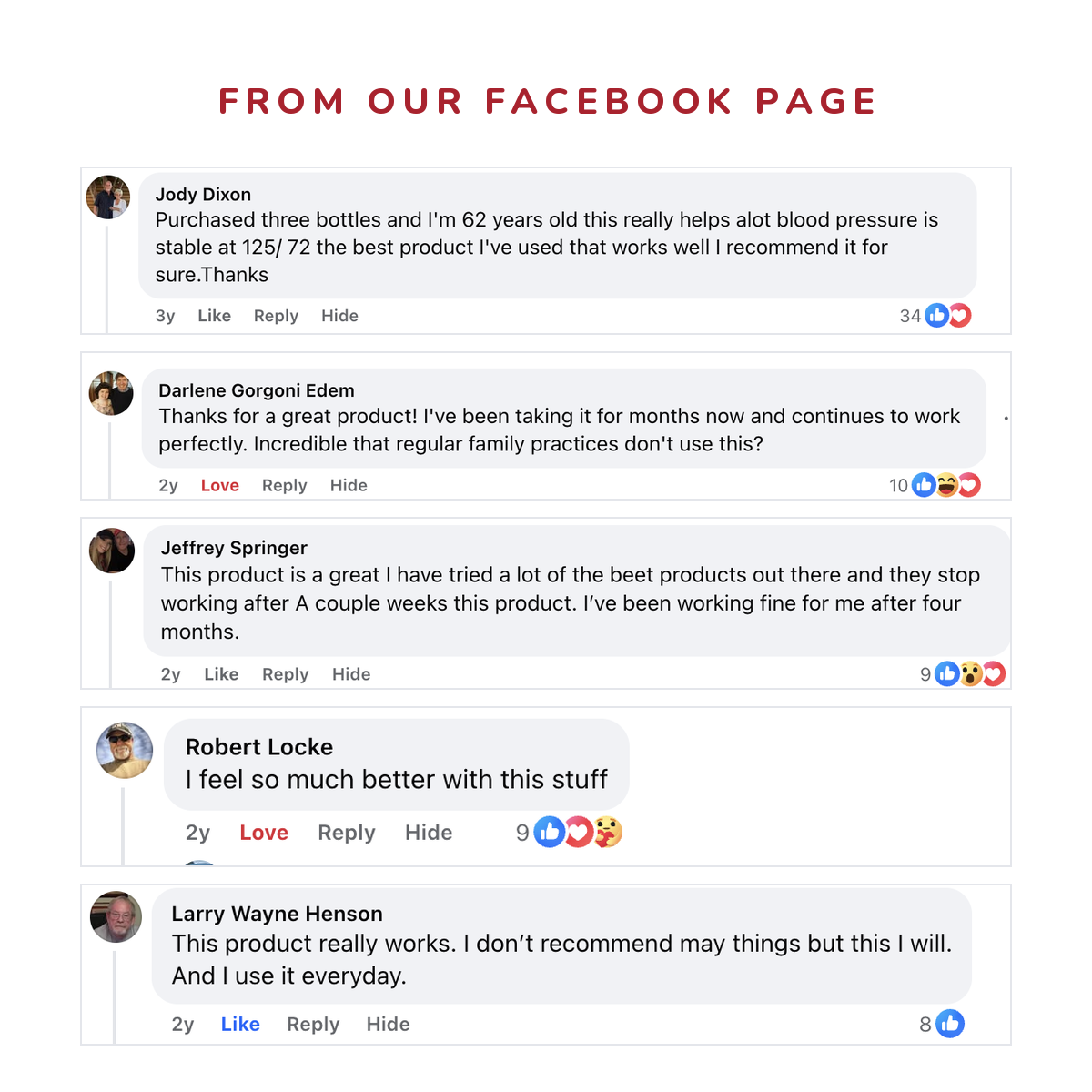Click the heart reaction icon on Jody Dixon's comment

click(960, 316)
